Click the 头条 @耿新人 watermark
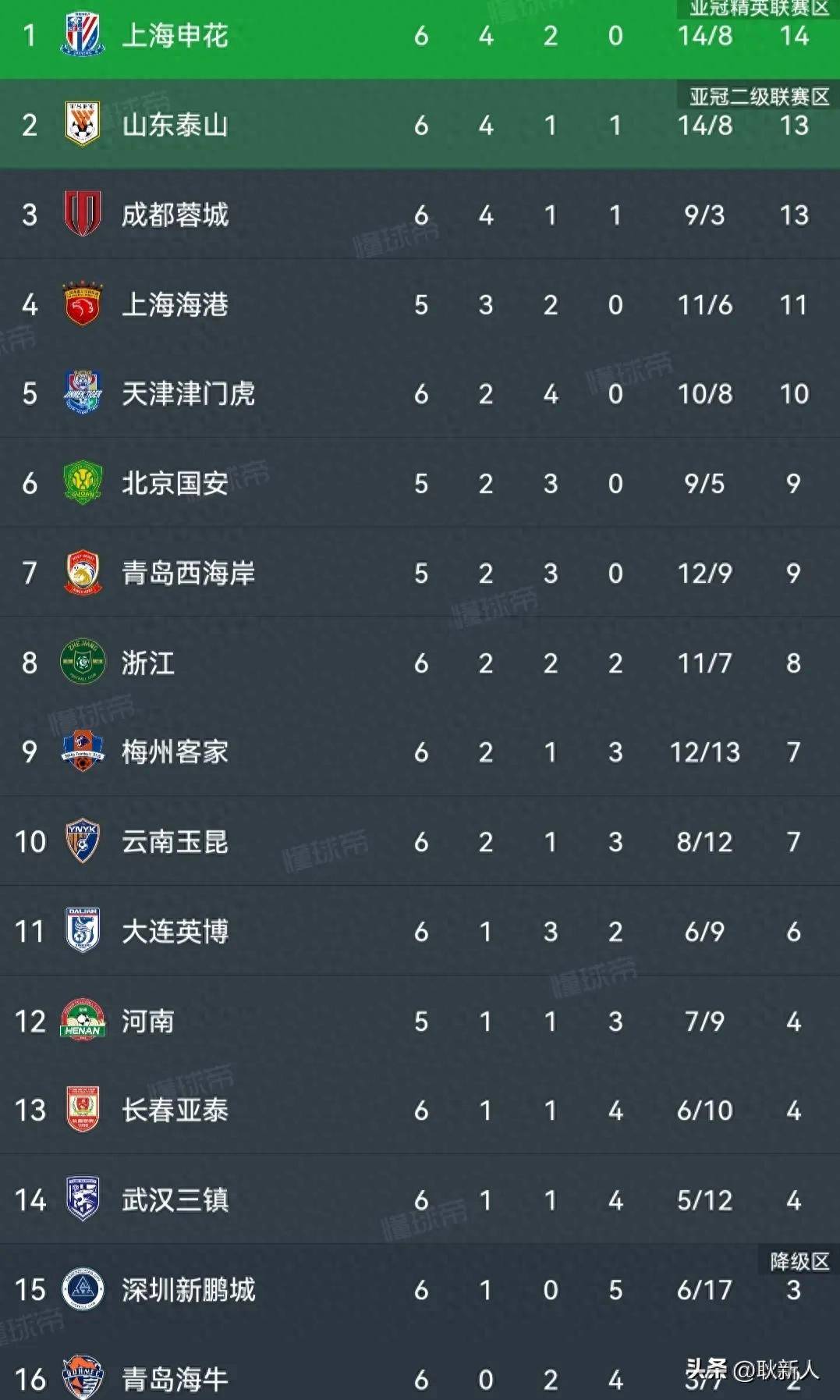Screen dimensions: 840x1400 (752, 1370)
